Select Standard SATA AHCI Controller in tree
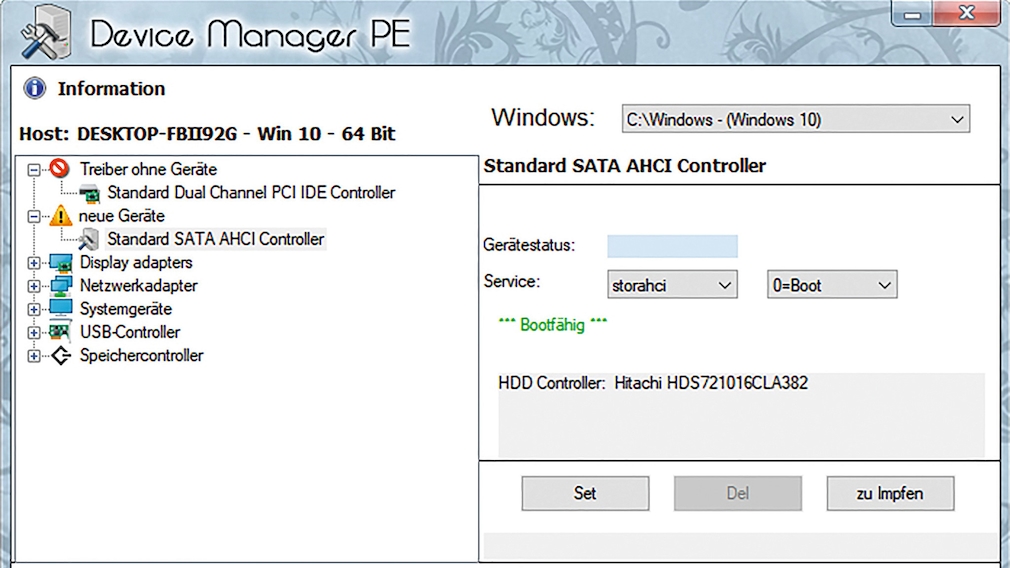The image size is (1010, 568). pos(215,239)
